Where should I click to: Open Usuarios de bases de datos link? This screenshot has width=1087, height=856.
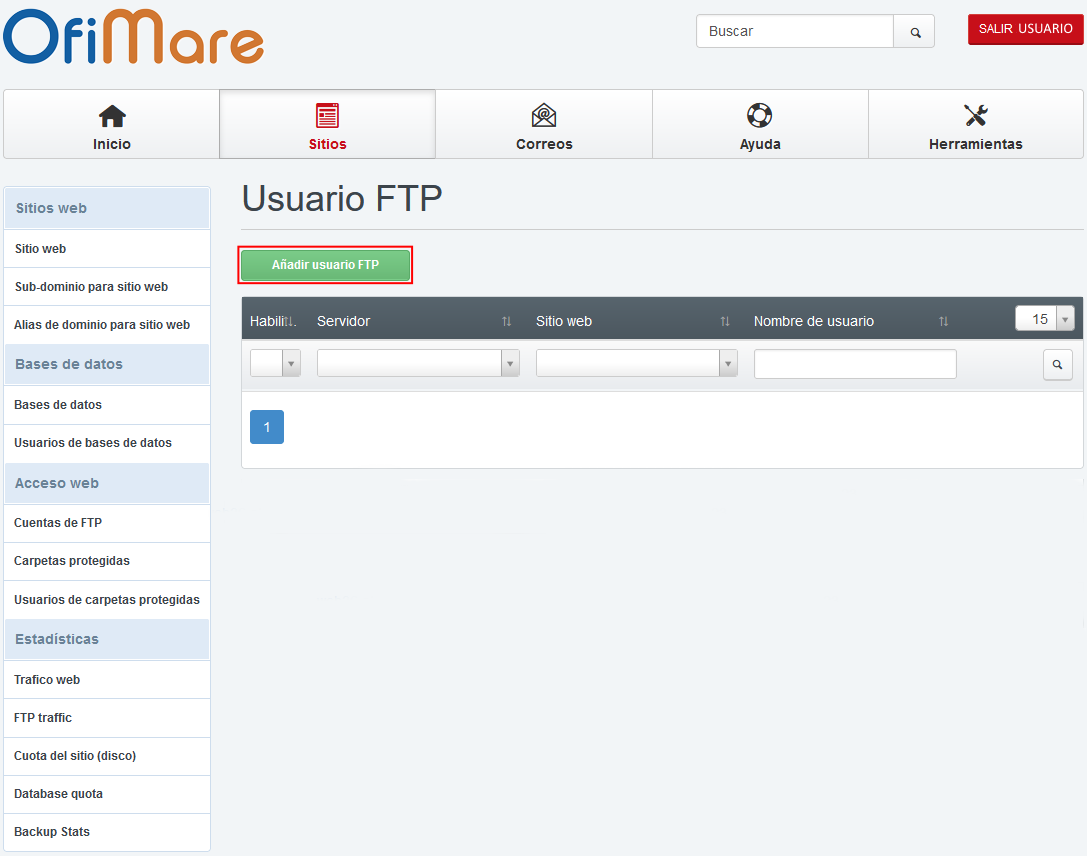(x=107, y=443)
